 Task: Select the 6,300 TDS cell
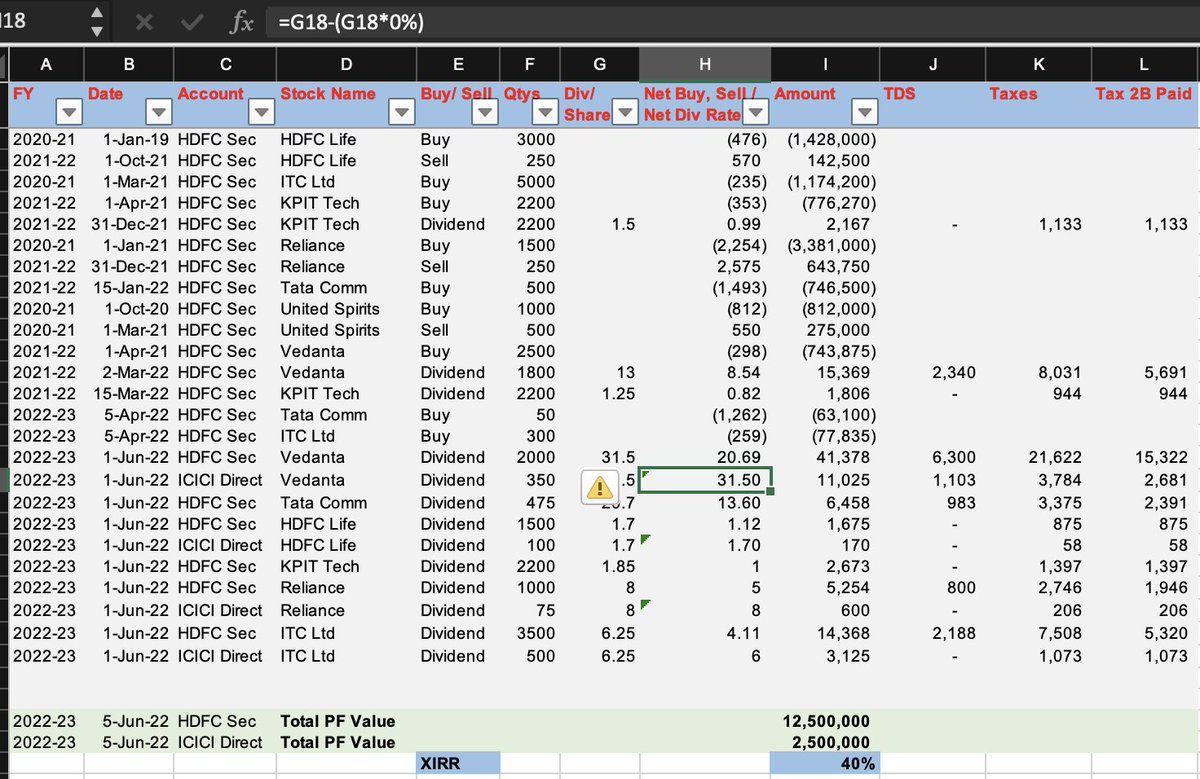pyautogui.click(x=931, y=457)
